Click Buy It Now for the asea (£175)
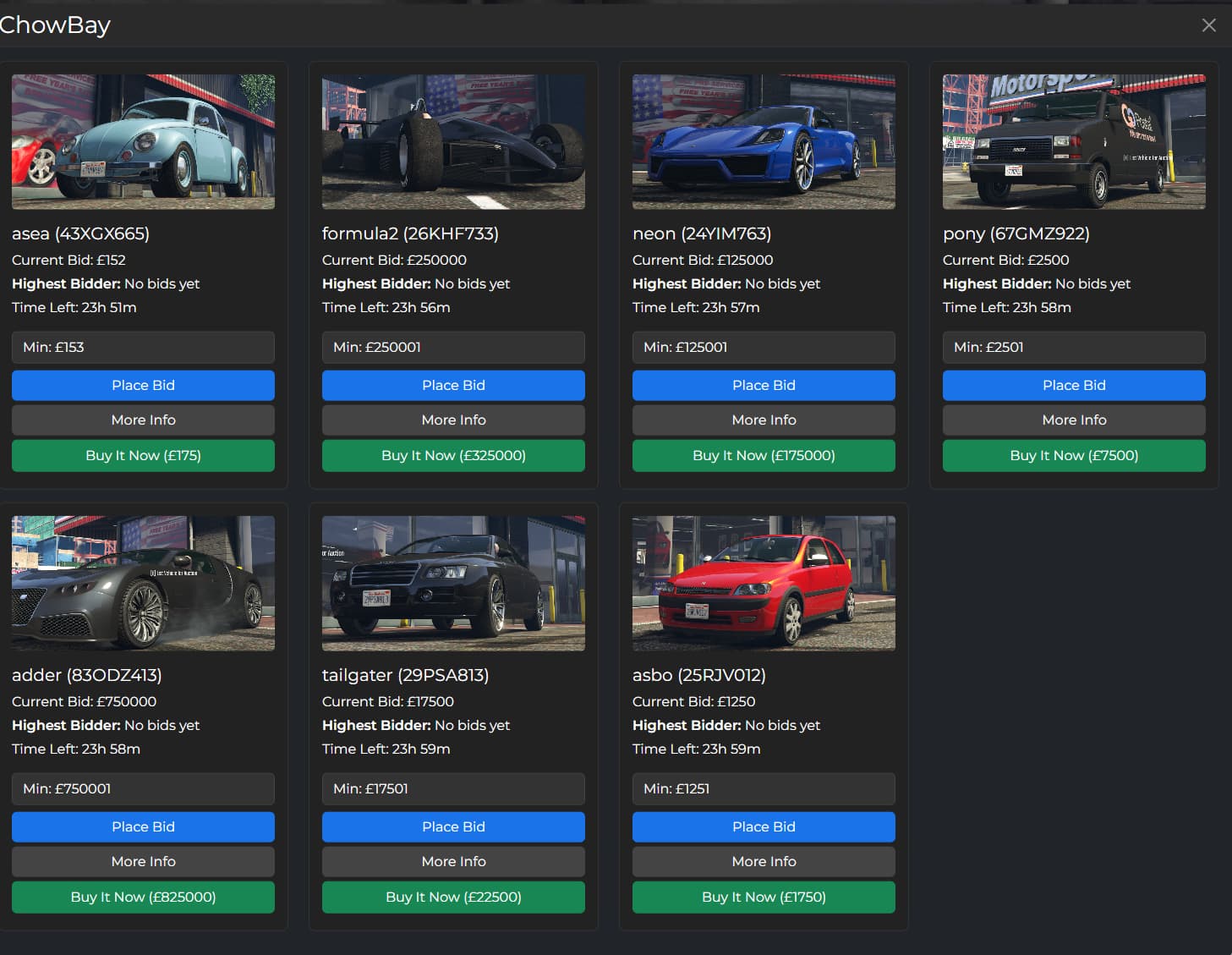1232x955 pixels. coord(142,455)
